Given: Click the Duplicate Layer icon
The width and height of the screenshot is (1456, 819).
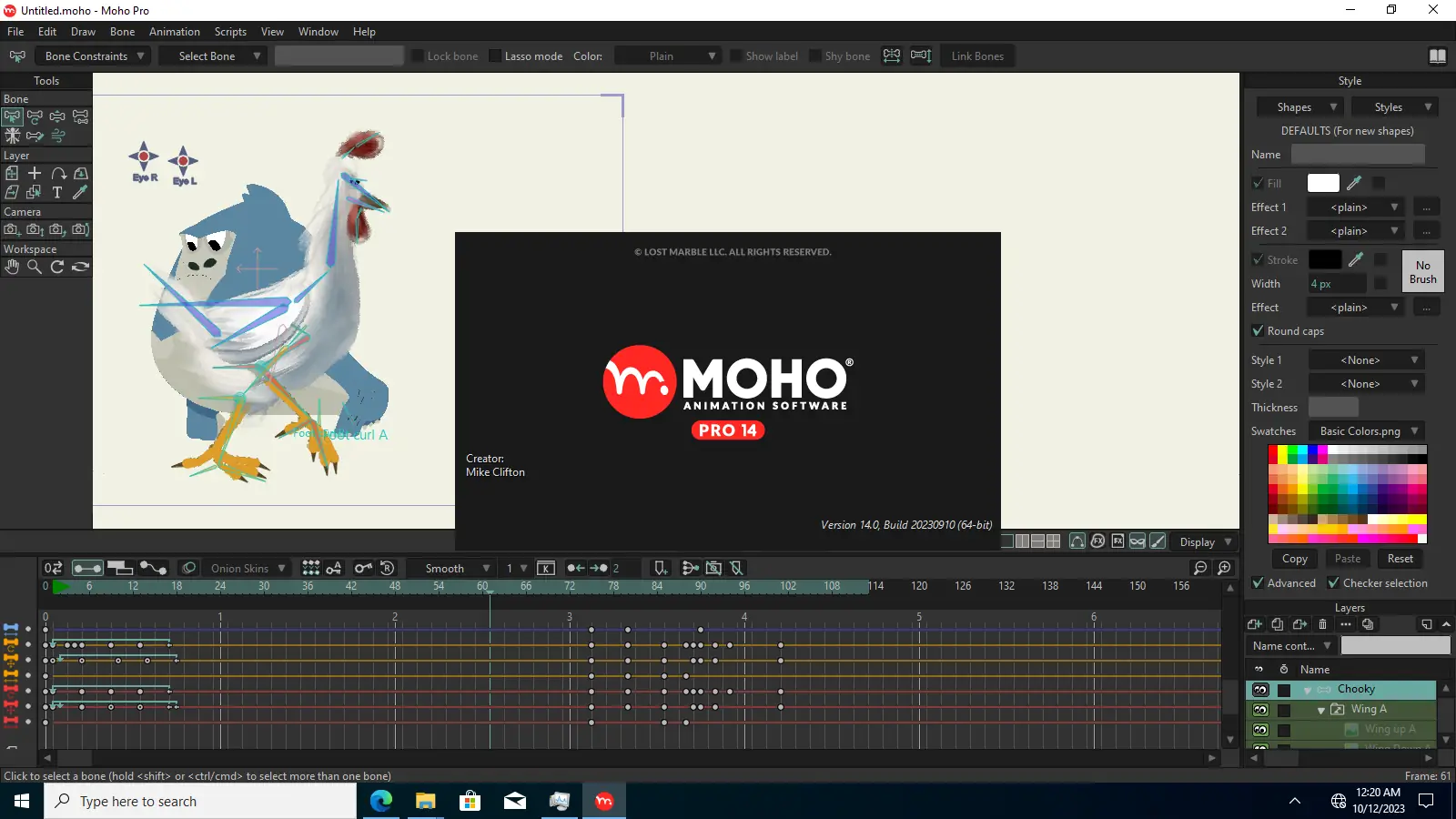Looking at the screenshot, I should pyautogui.click(x=1278, y=624).
